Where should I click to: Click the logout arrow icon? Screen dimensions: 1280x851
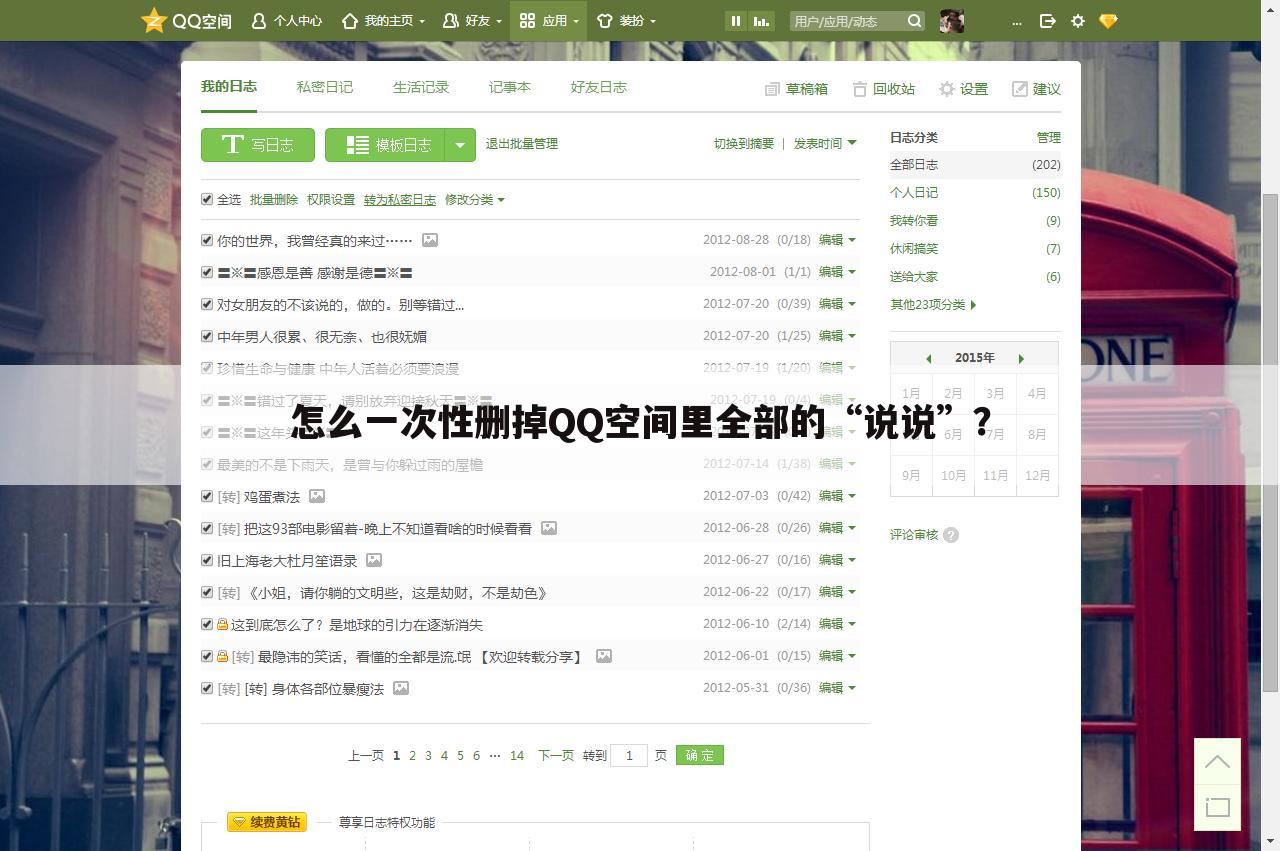pyautogui.click(x=1047, y=20)
